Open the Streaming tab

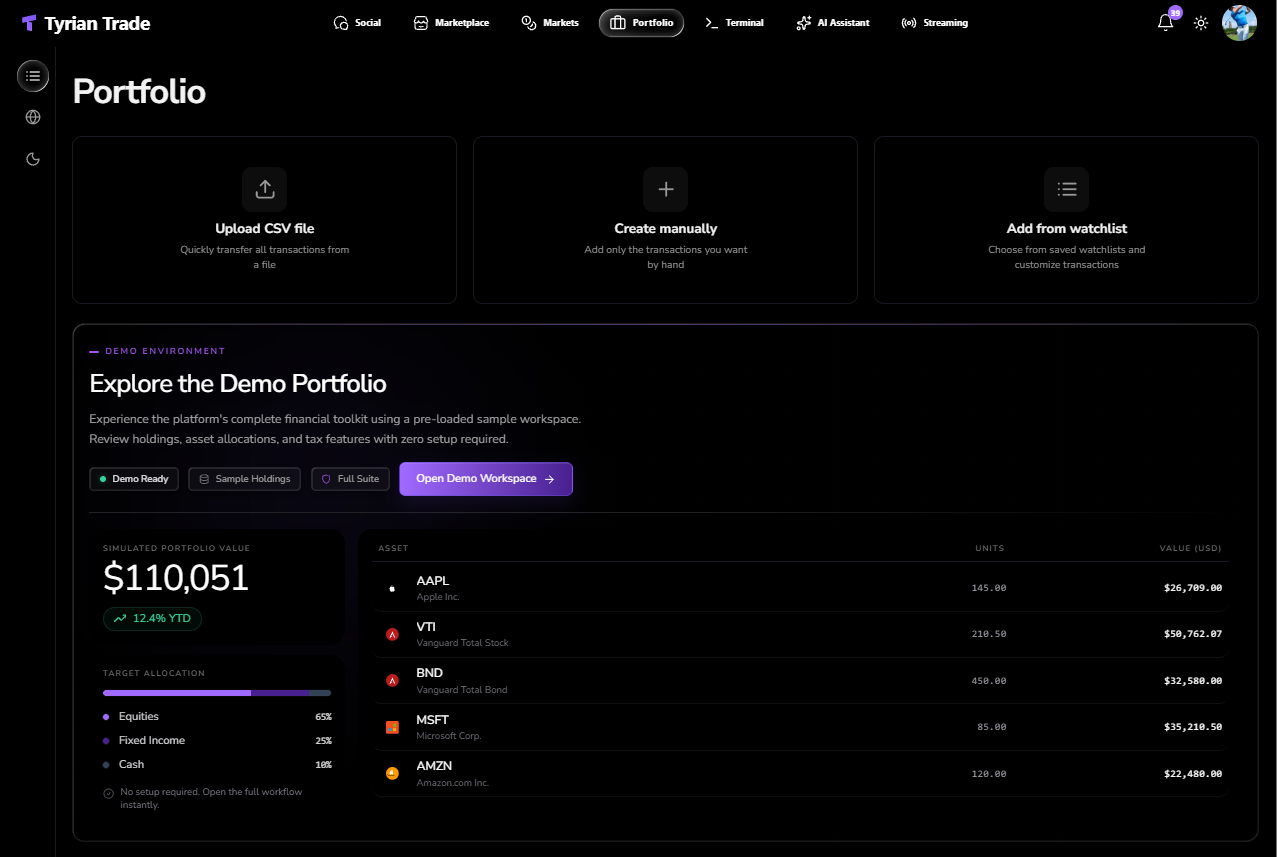934,23
